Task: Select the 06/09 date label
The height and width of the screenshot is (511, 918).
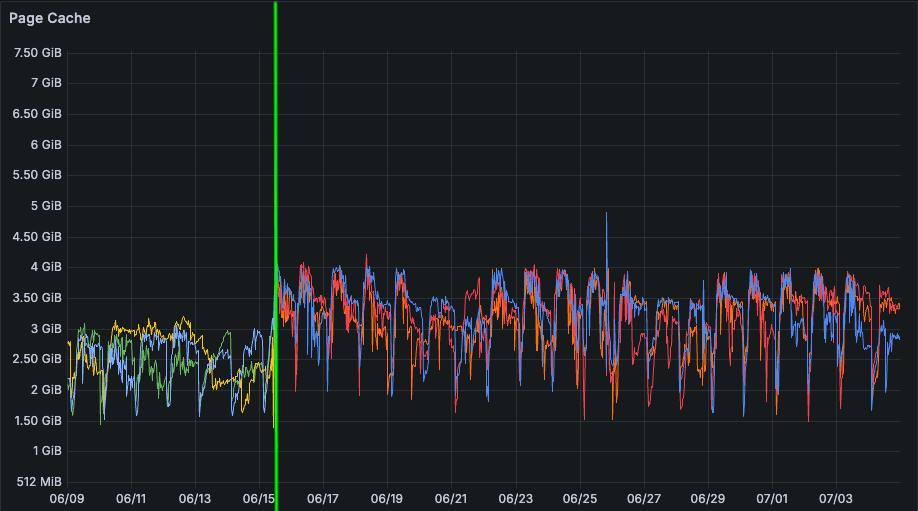Action: tap(67, 499)
